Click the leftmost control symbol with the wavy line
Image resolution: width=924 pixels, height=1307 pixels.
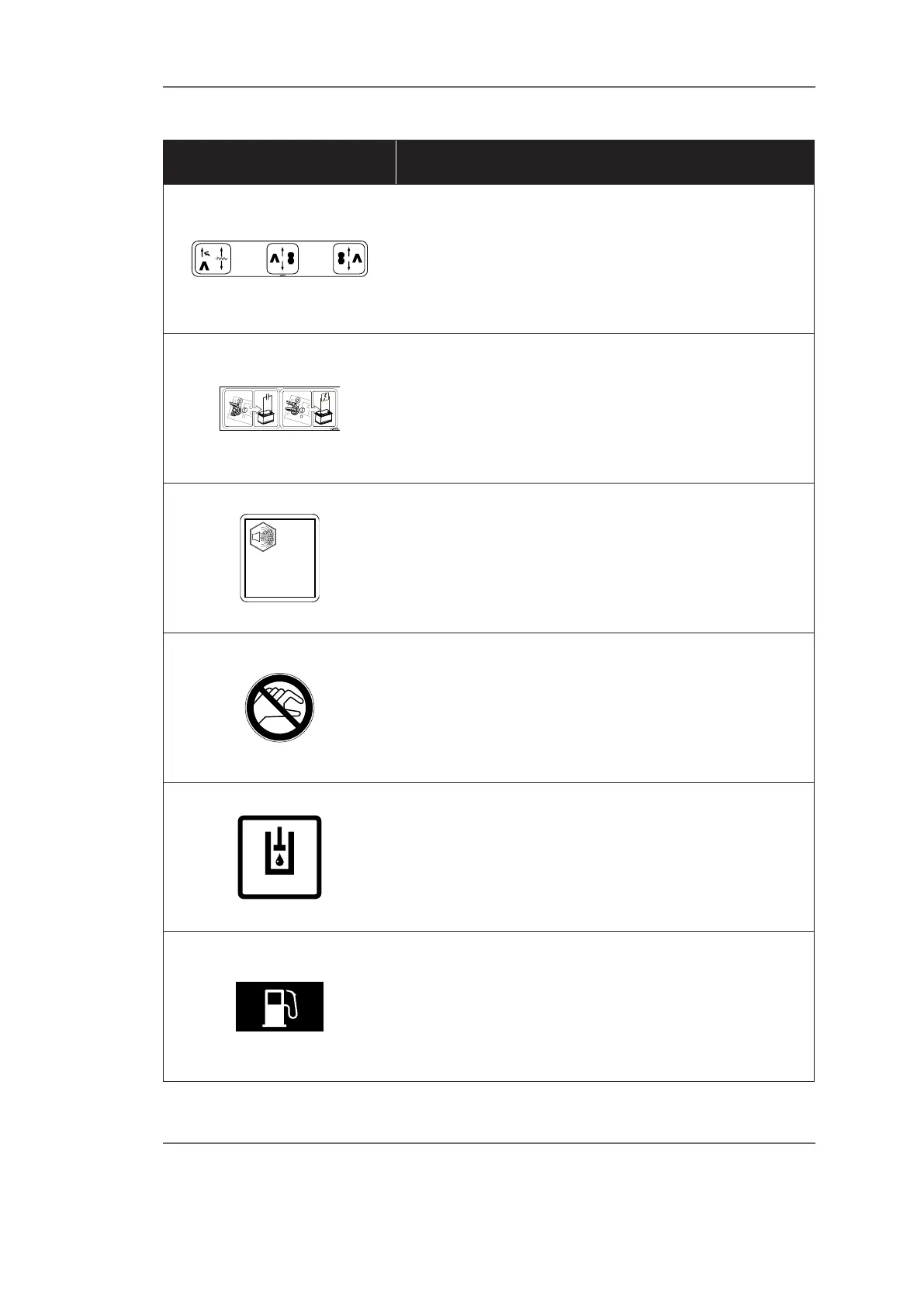click(211, 259)
